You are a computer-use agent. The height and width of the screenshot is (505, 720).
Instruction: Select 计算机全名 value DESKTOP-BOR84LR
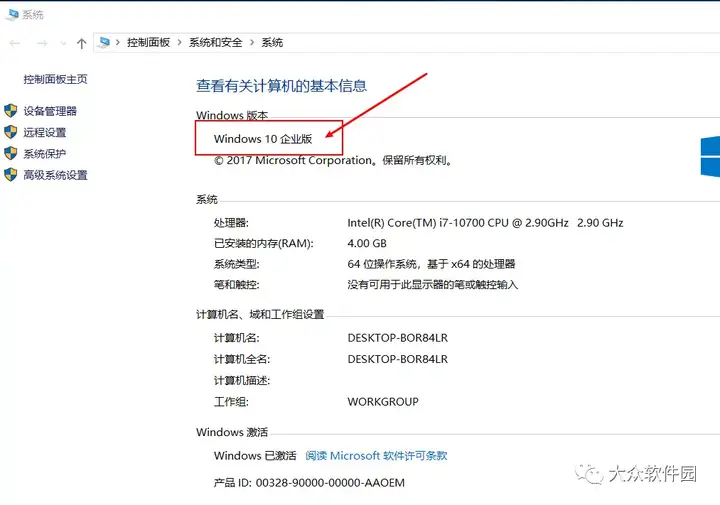coord(398,359)
